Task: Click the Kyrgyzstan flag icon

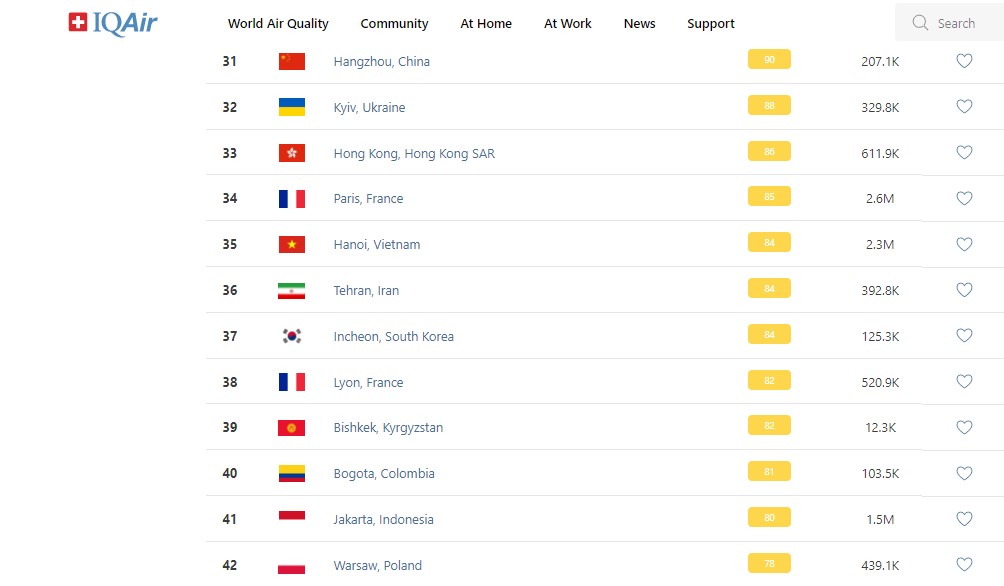Action: tap(291, 428)
